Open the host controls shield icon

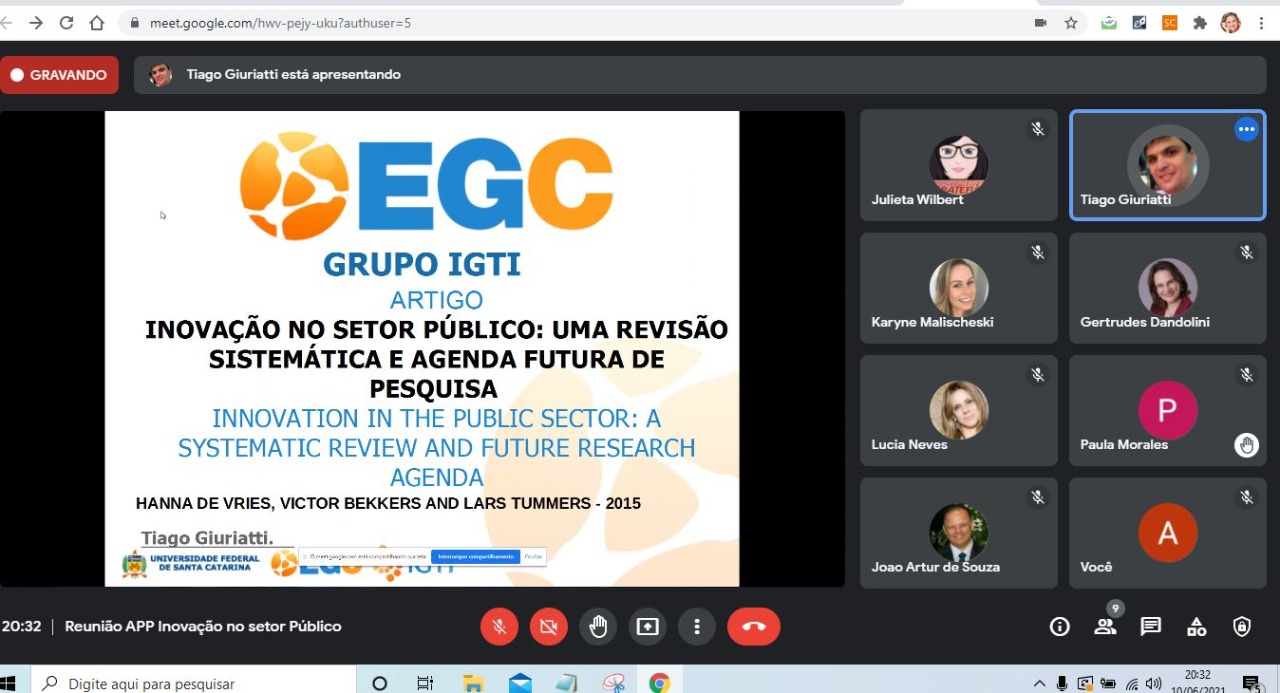pyautogui.click(x=1242, y=627)
